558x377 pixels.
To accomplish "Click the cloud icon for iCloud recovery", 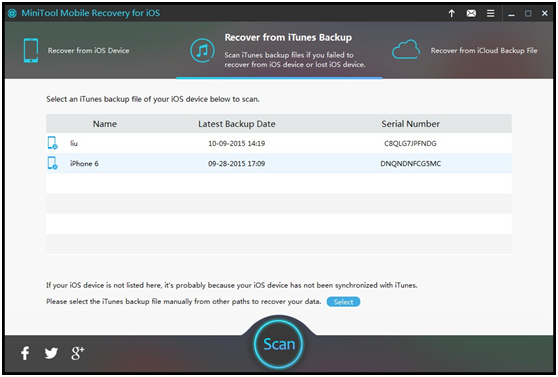I will tap(406, 49).
